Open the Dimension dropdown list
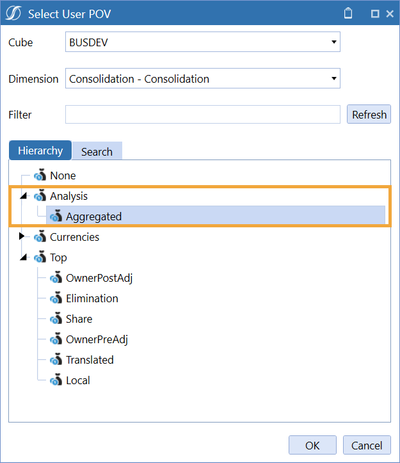The image size is (400, 463). point(203,78)
